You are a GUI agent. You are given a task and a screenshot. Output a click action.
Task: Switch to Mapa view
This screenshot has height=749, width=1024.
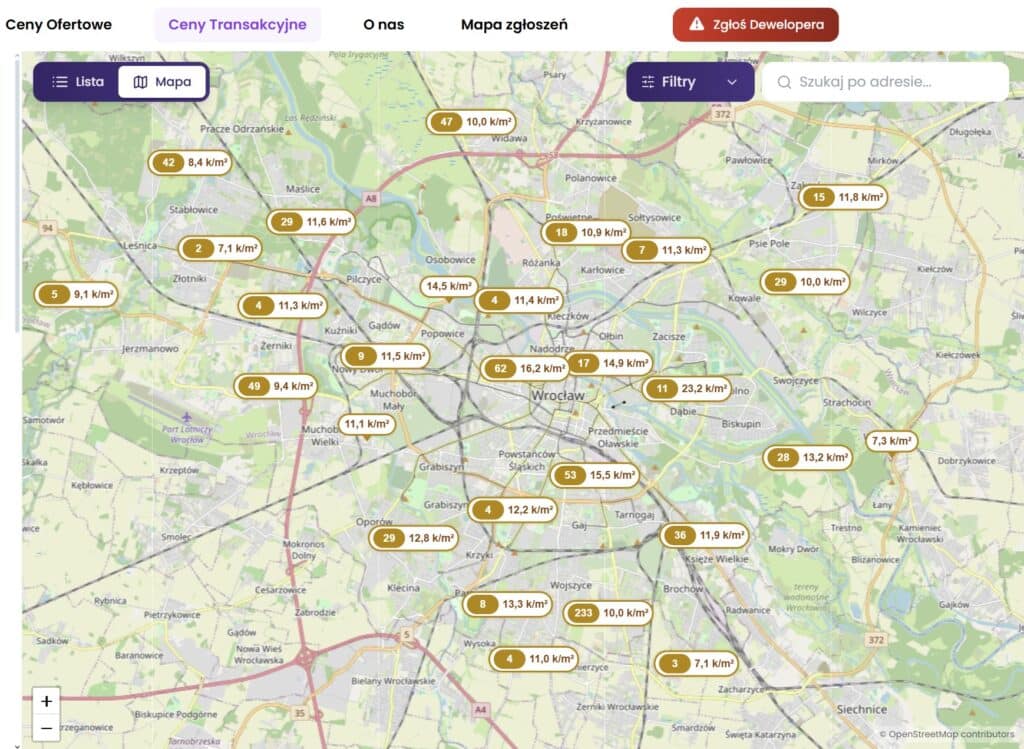point(162,82)
